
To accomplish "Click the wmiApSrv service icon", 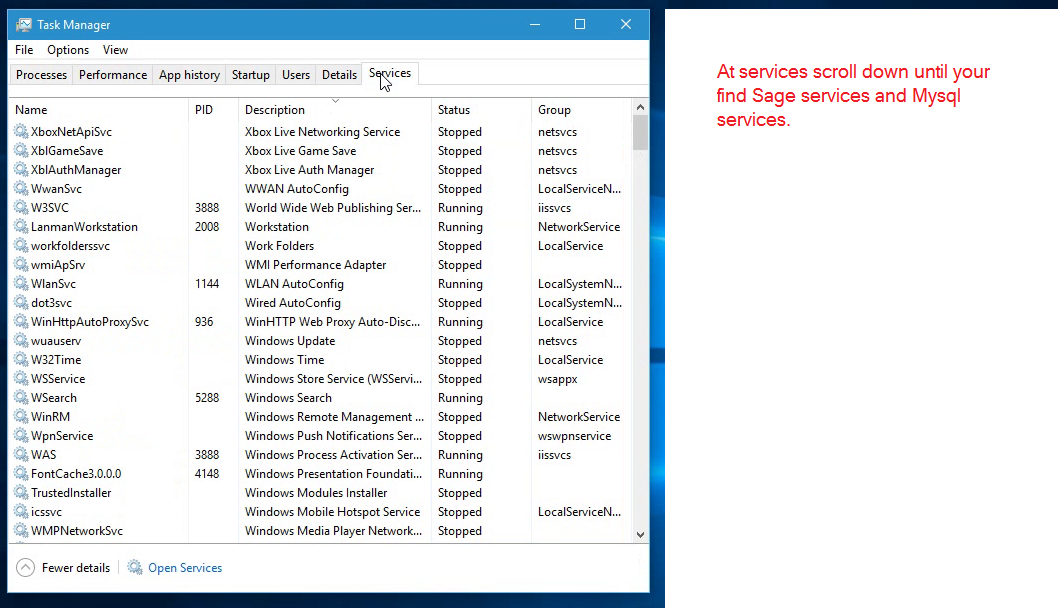I will [21, 265].
